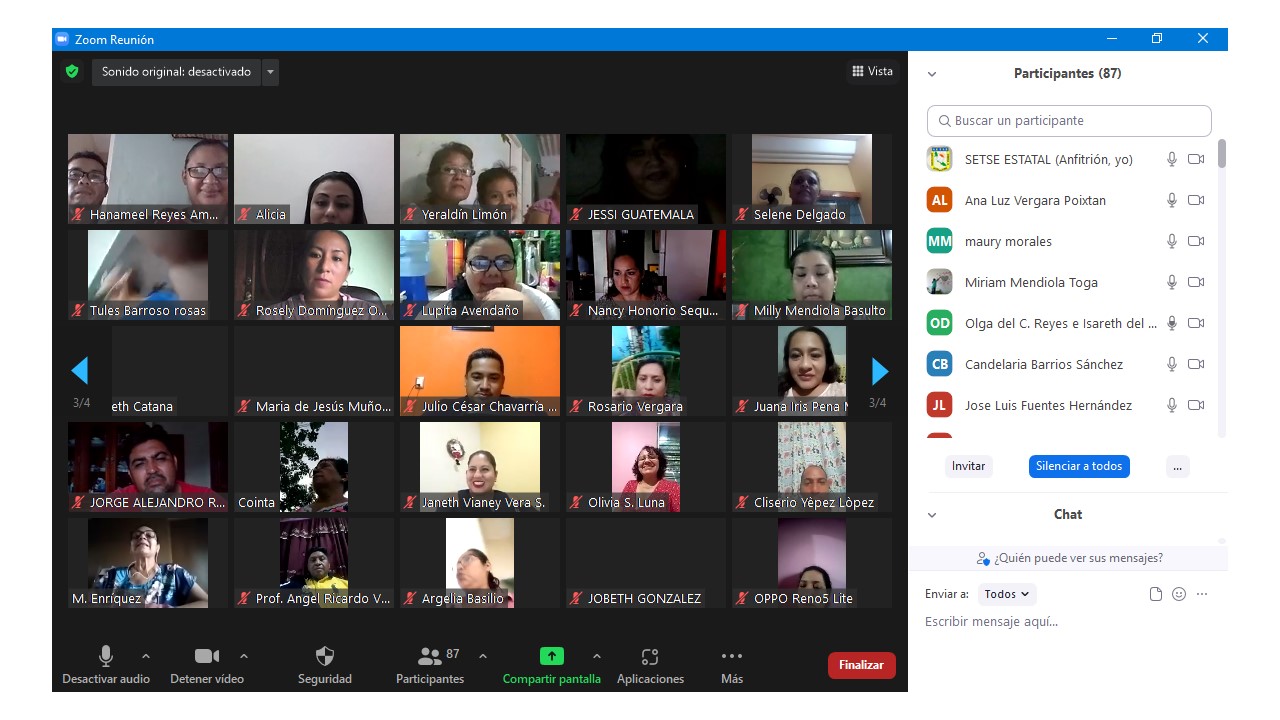This screenshot has height=720, width=1280.
Task: Click Jose Luis Fuentes Hernández microphone icon
Action: 1172,405
